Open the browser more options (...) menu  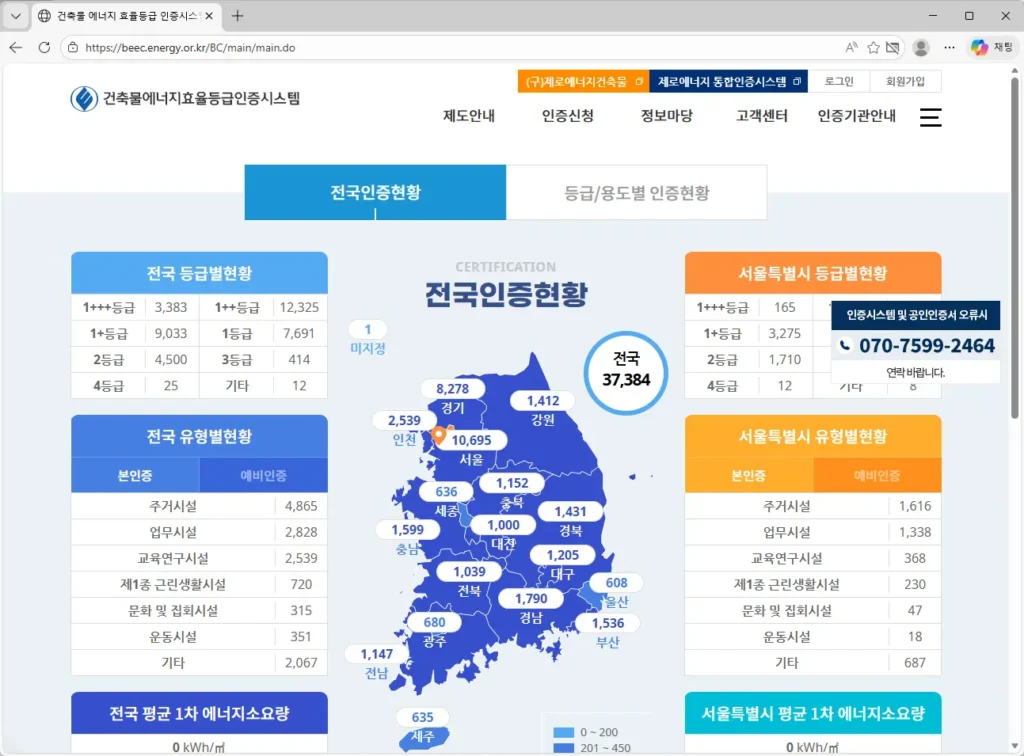pos(949,47)
